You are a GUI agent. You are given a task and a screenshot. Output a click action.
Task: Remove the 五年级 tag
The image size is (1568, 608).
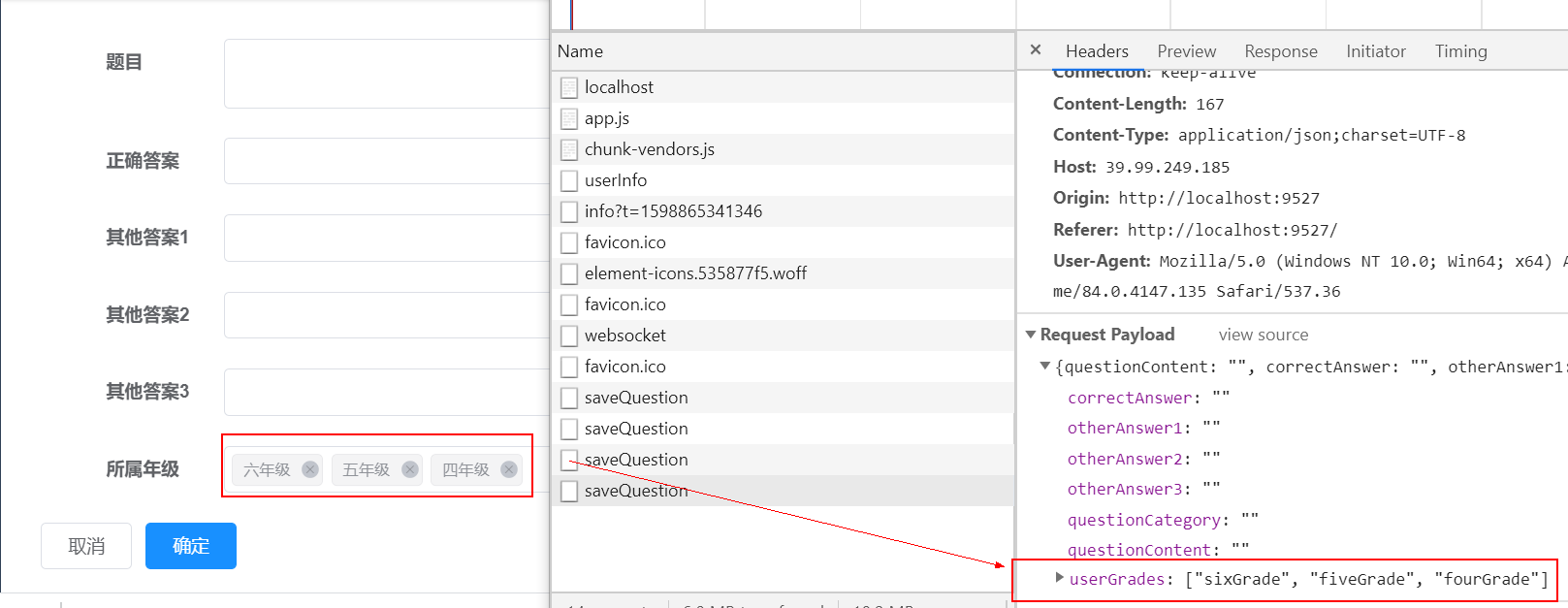410,469
